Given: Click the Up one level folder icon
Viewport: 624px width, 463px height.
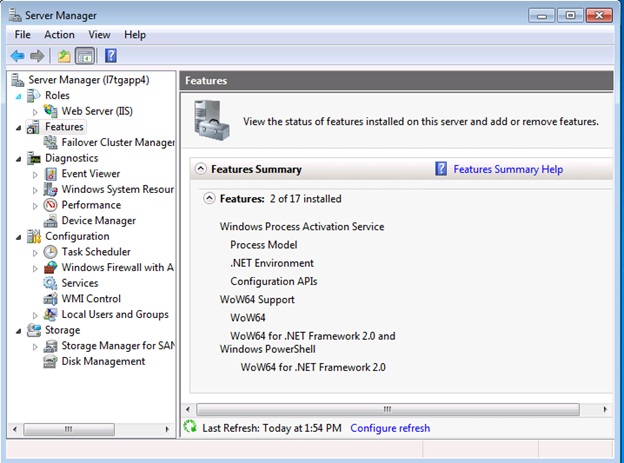Looking at the screenshot, I should 64,56.
